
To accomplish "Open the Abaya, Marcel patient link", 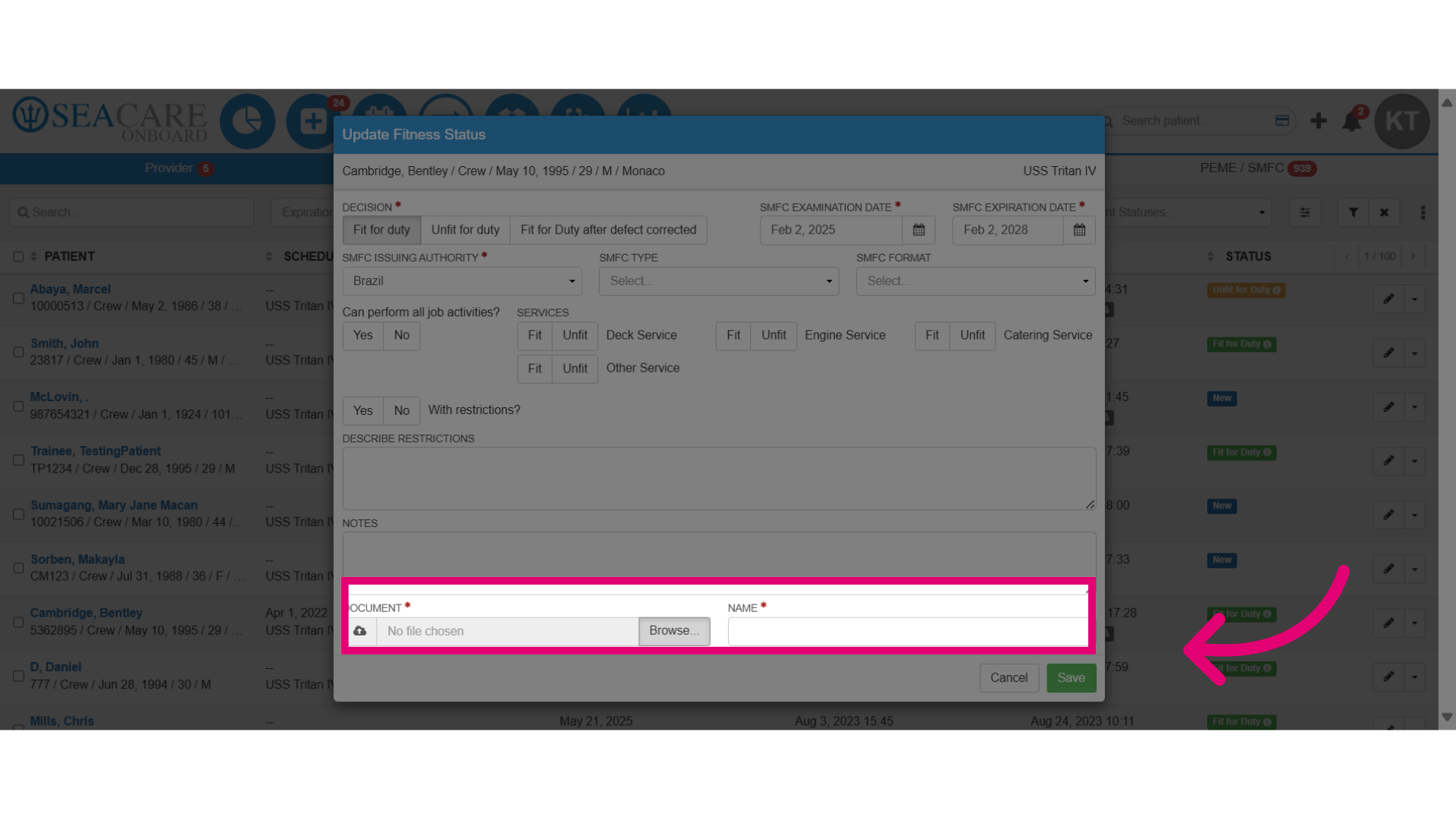I will pyautogui.click(x=71, y=289).
